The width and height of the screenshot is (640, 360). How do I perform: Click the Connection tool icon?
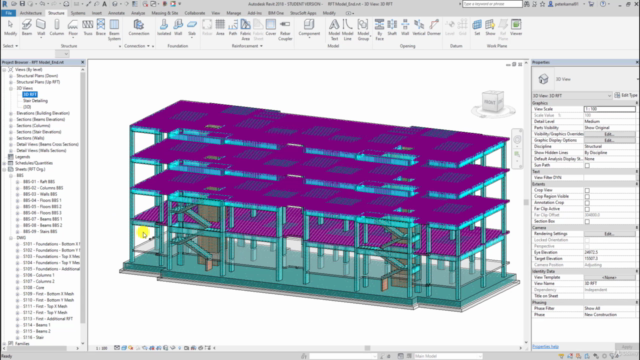139,27
